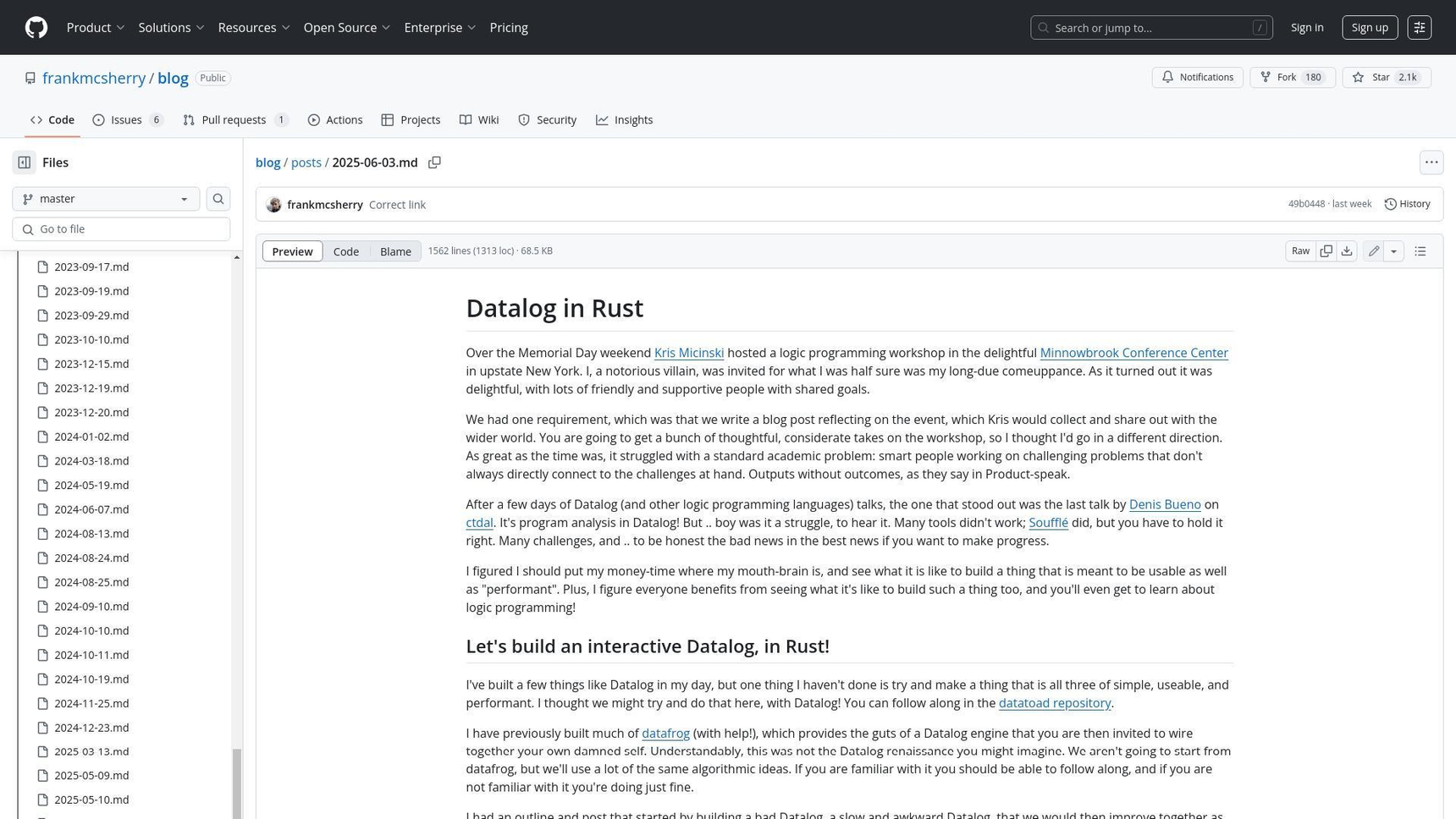
Task: Click the frankmcsherry avatar image
Action: (273, 205)
